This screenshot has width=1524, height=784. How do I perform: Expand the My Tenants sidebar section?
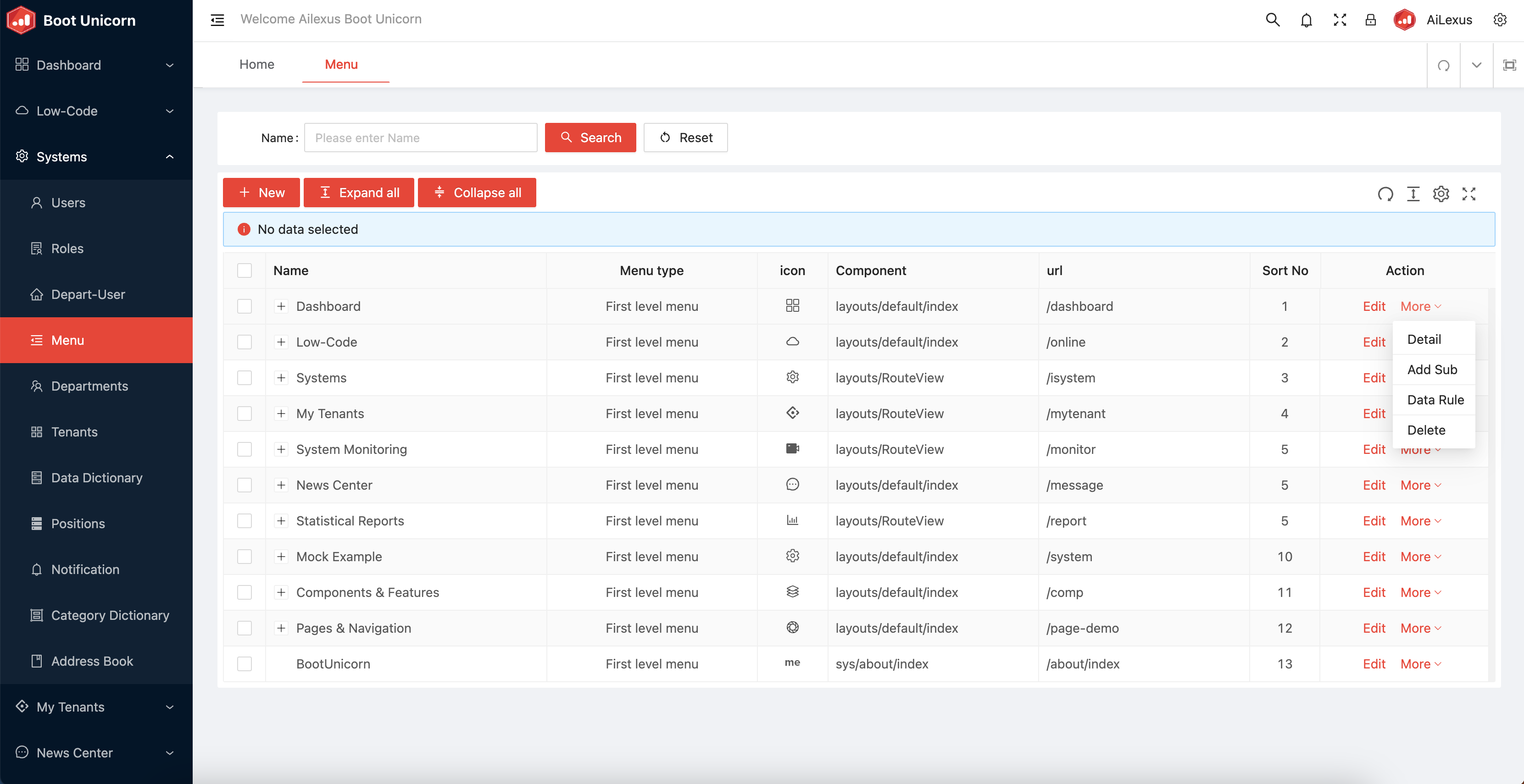[96, 707]
